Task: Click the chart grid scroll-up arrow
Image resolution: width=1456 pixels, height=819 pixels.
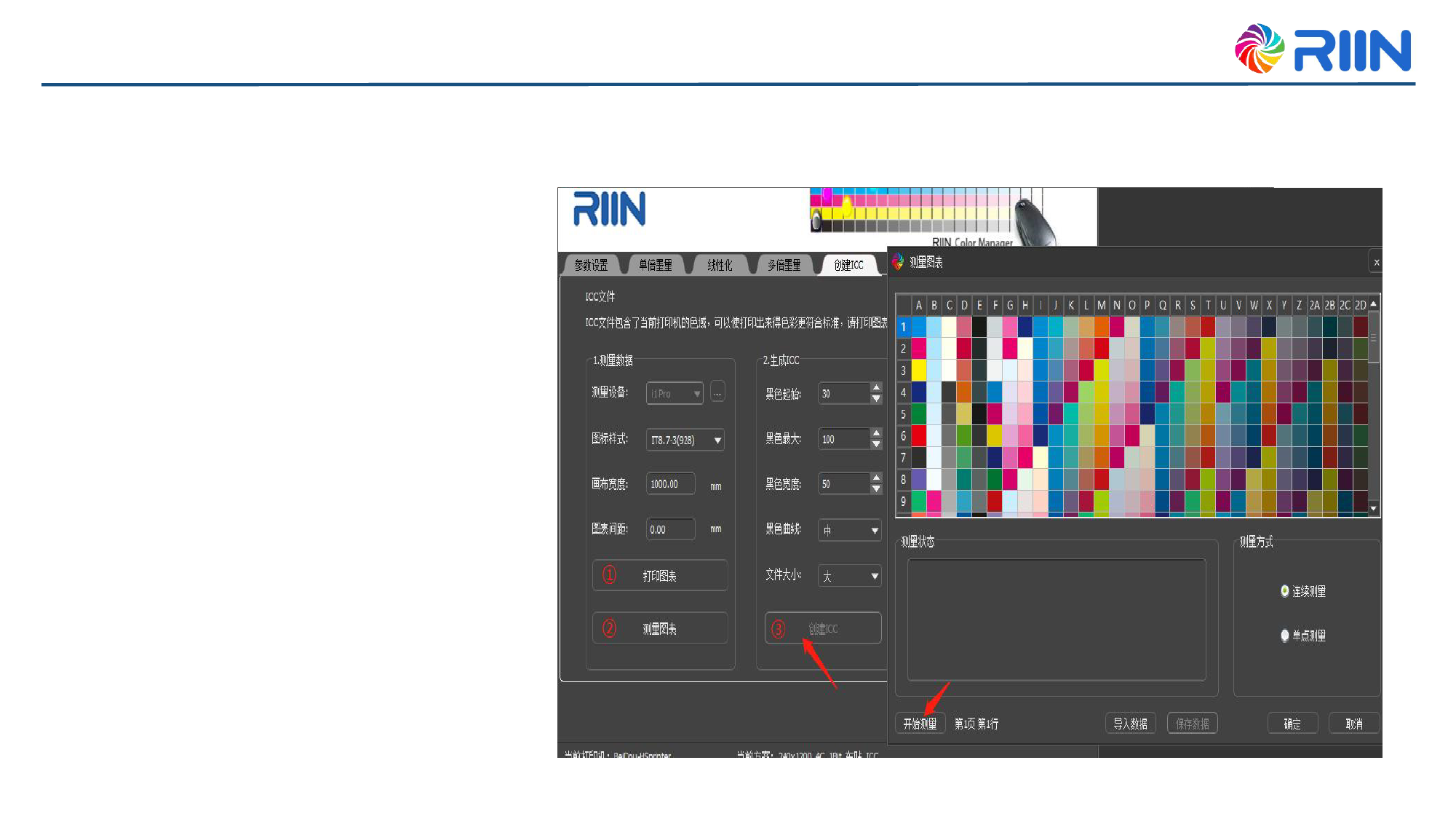Action: [1373, 304]
